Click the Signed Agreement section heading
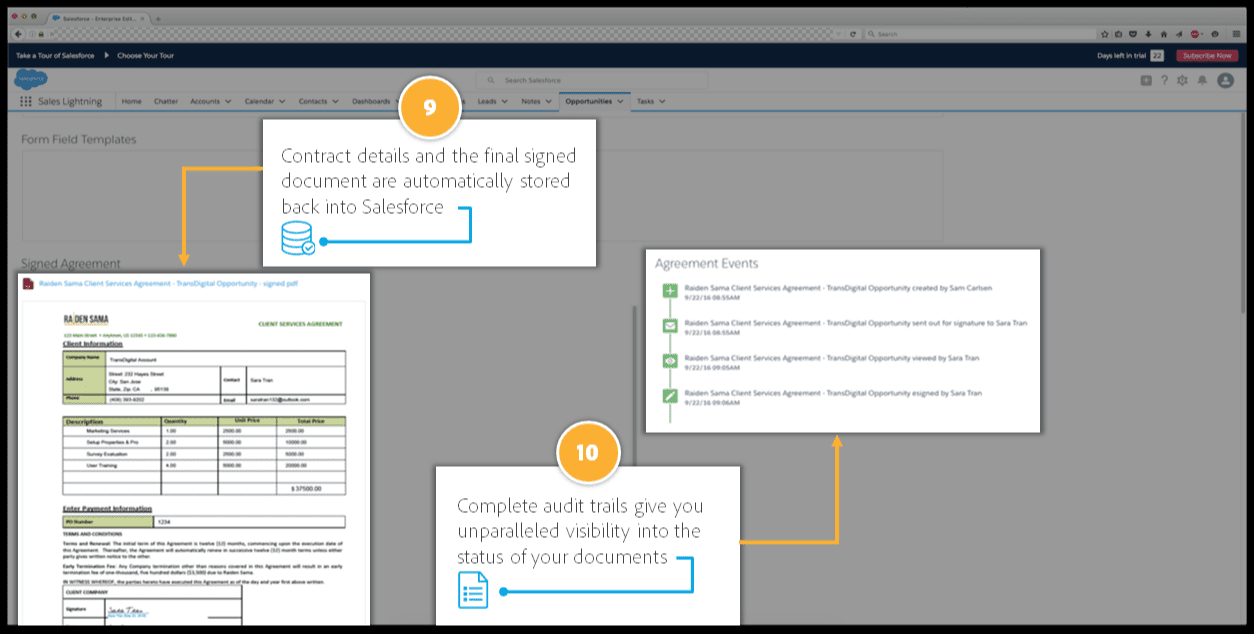 [71, 264]
